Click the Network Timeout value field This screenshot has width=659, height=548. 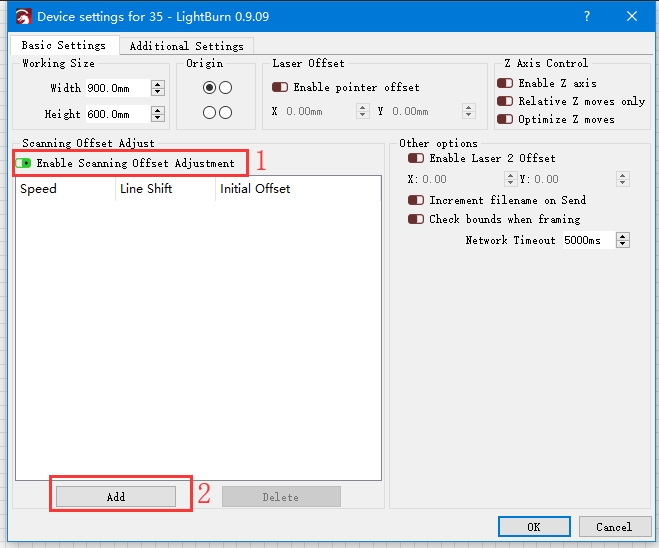click(589, 240)
